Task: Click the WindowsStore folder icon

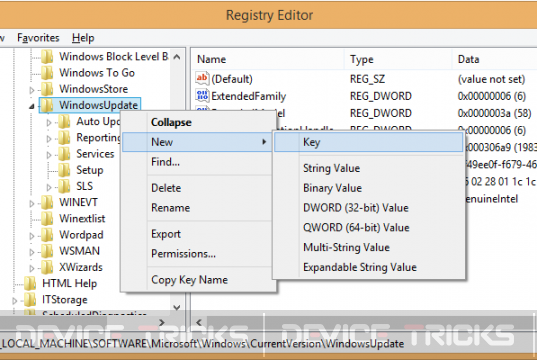Action: (x=47, y=89)
